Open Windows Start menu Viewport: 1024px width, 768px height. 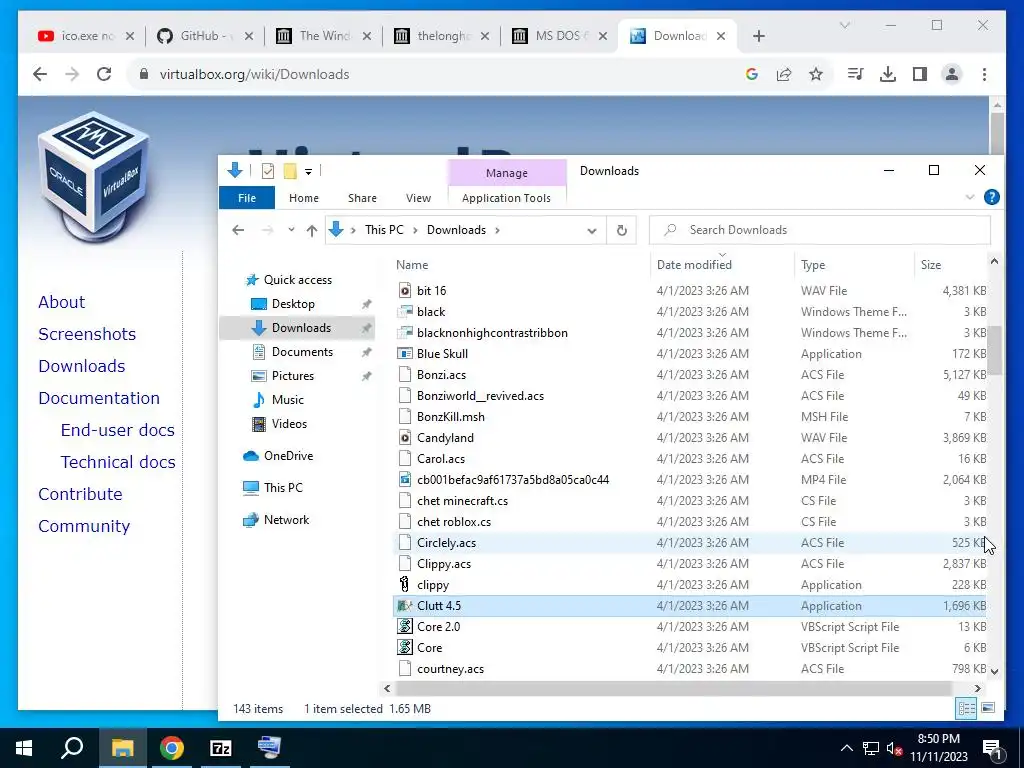pos(24,748)
